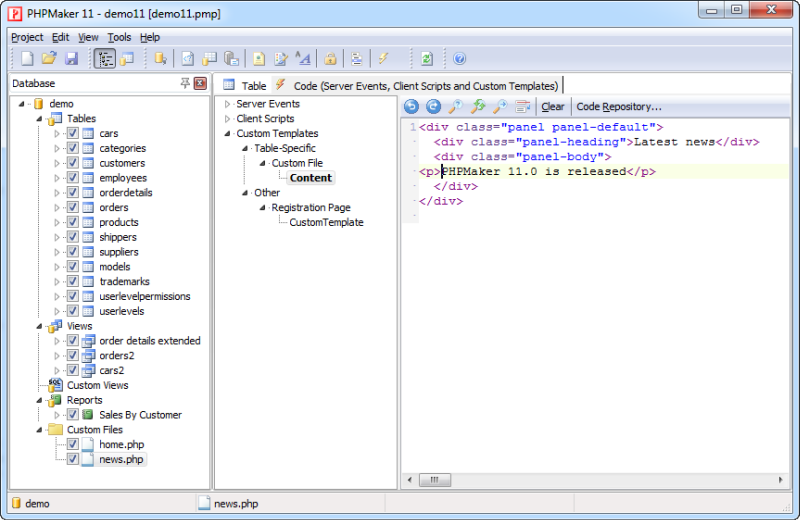Image resolution: width=800 pixels, height=520 pixels.
Task: Click the Replace magnifier with green arrows icon
Action: [478, 106]
